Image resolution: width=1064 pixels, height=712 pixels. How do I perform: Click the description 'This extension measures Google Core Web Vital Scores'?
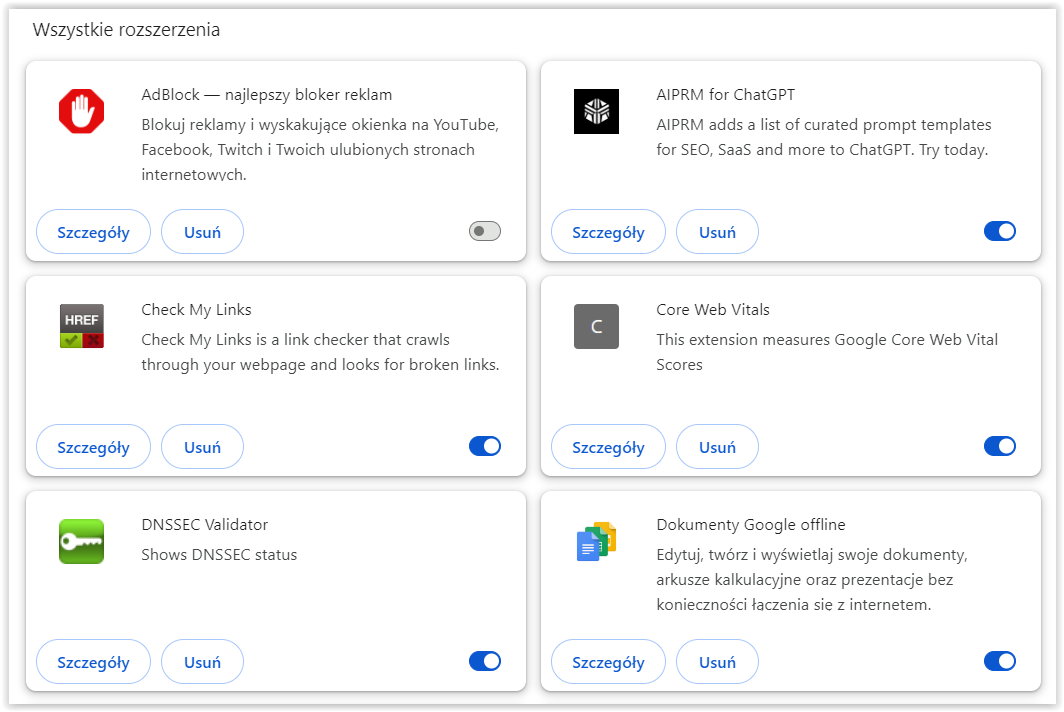827,352
